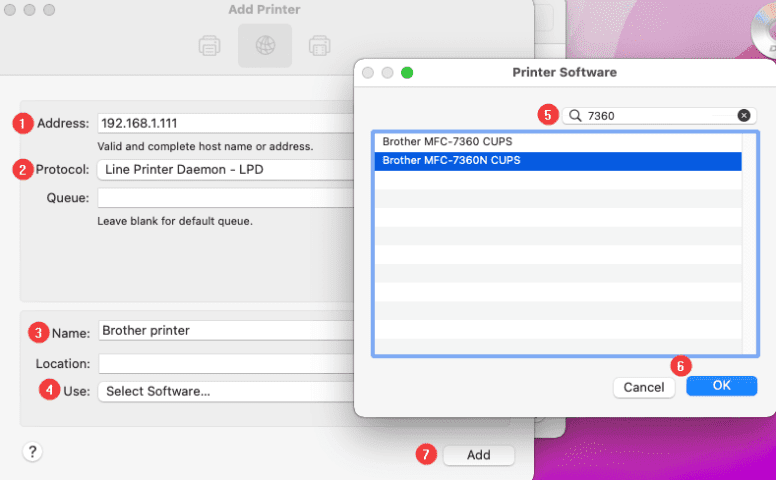Click the Location text field
The height and width of the screenshot is (480, 776).
[225, 364]
